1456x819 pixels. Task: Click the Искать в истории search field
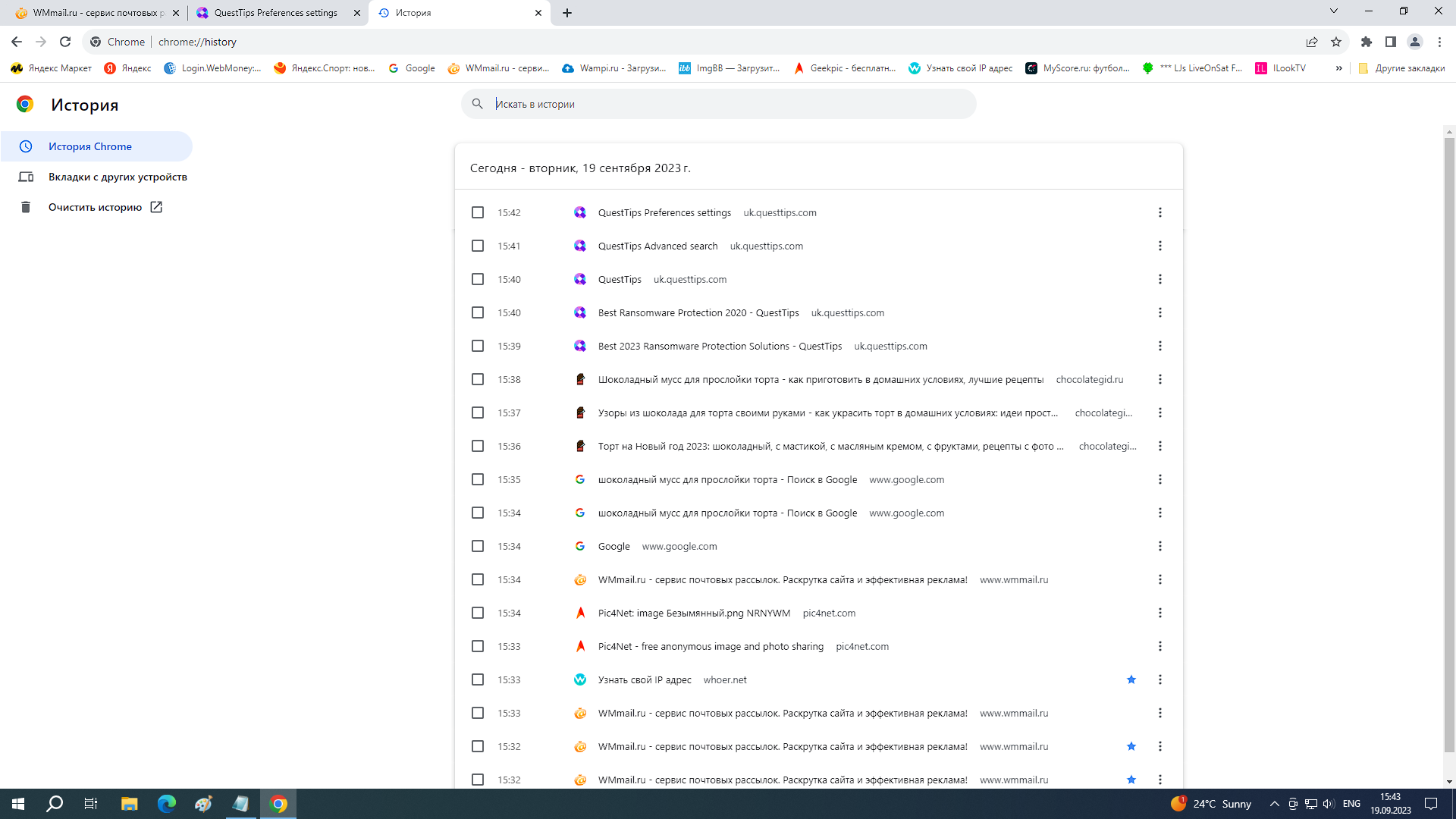click(x=718, y=104)
